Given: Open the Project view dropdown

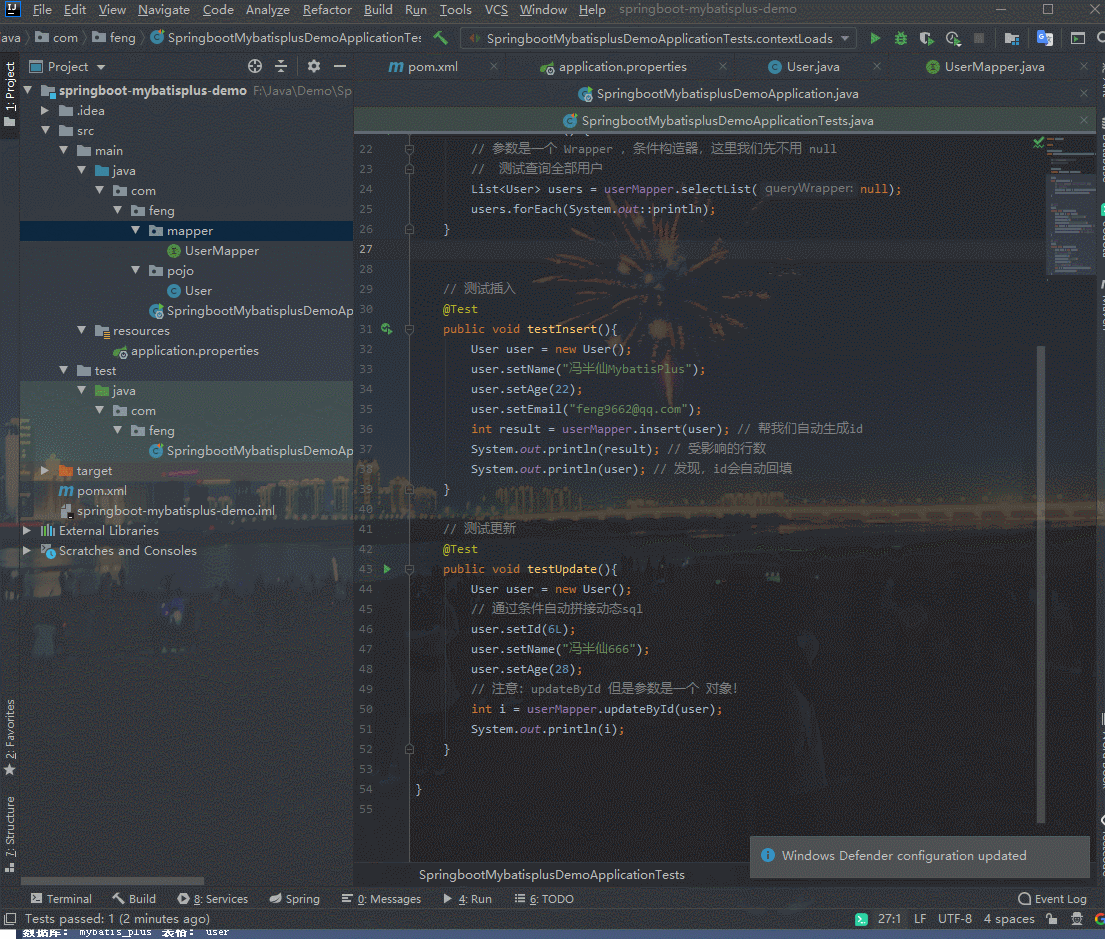Looking at the screenshot, I should coord(101,67).
